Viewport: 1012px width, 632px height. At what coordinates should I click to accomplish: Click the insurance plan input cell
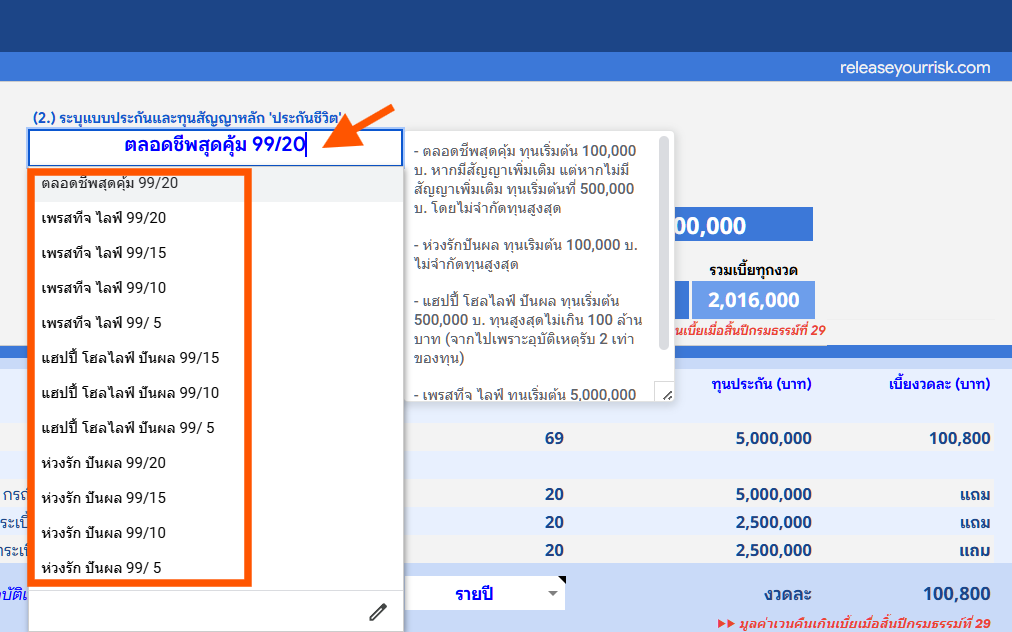[215, 146]
